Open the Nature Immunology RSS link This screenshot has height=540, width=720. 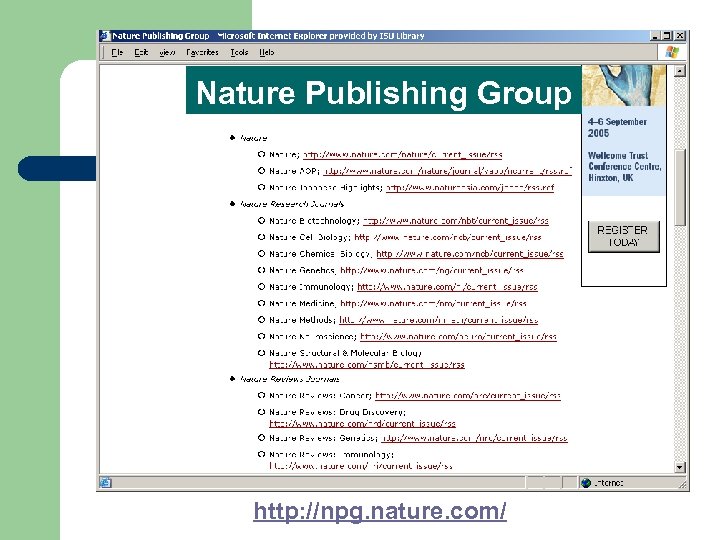(447, 287)
